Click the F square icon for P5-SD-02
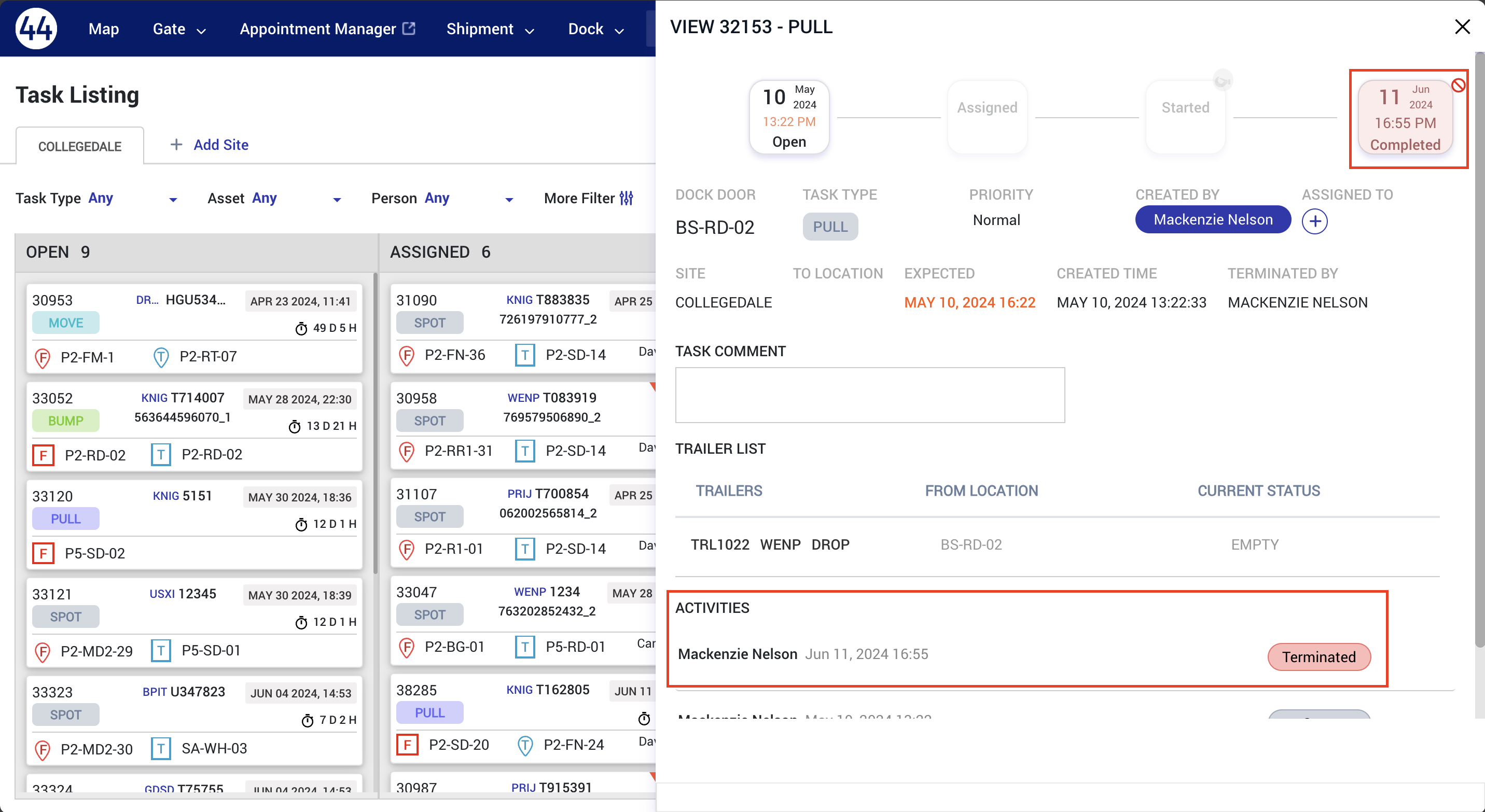Viewport: 1485px width, 812px height. pos(43,553)
